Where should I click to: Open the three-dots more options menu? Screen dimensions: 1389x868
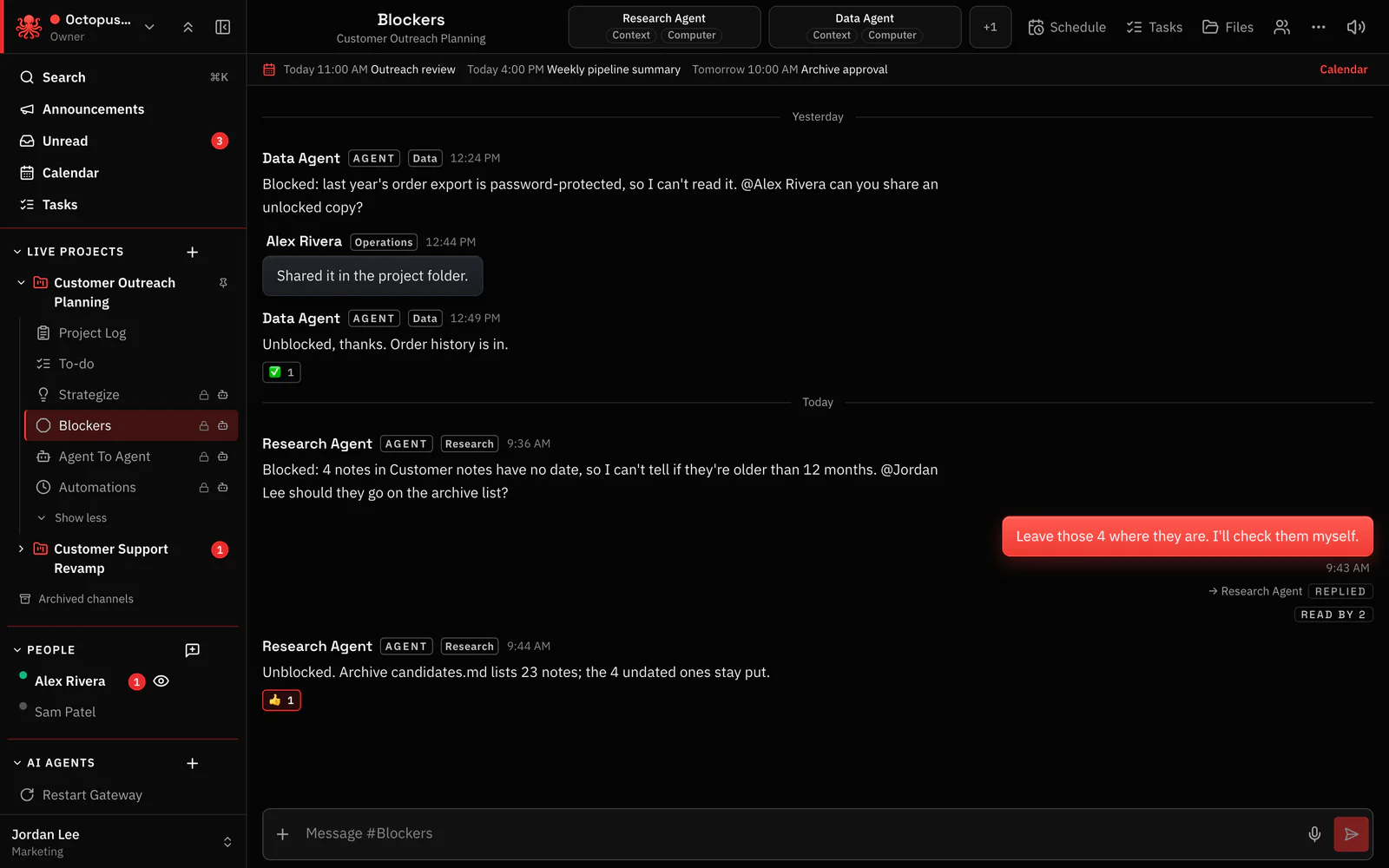[x=1319, y=27]
